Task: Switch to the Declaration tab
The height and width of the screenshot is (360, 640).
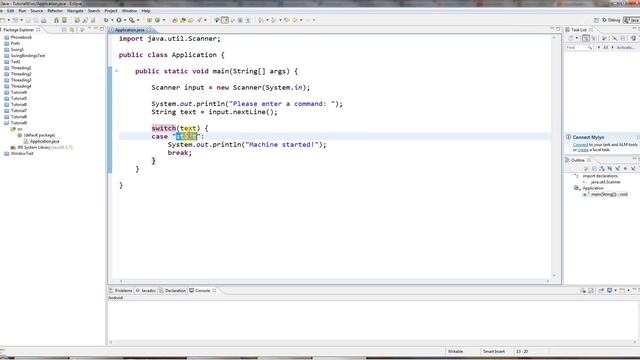Action: tap(172, 291)
